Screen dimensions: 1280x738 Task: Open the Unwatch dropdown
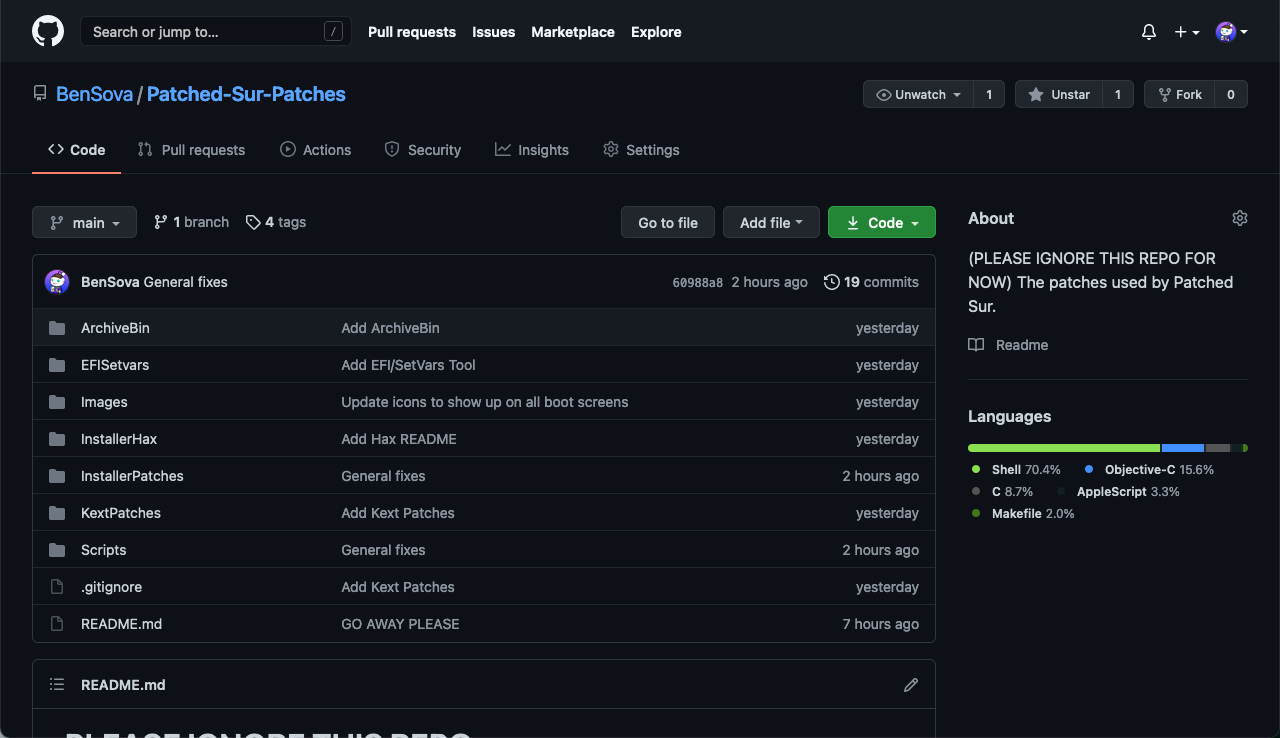pyautogui.click(x=918, y=94)
